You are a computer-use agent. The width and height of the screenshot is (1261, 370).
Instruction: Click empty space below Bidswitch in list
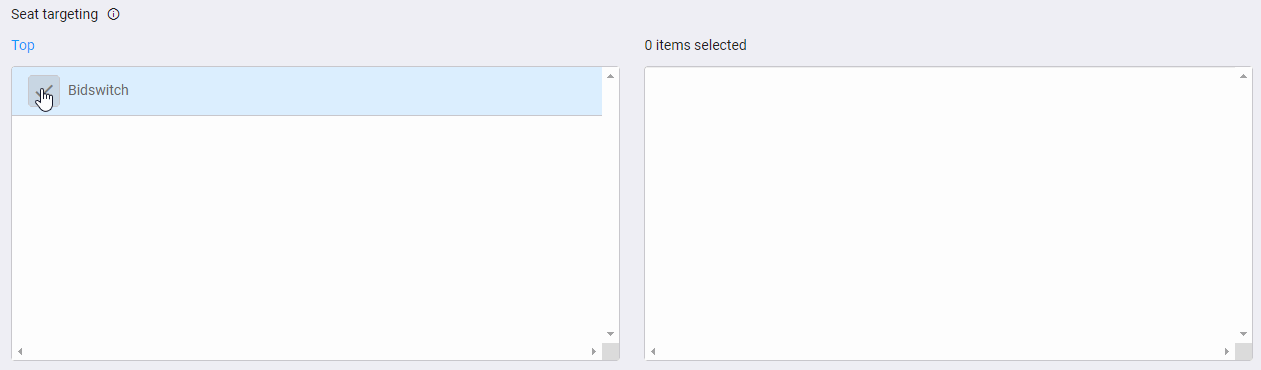(307, 229)
